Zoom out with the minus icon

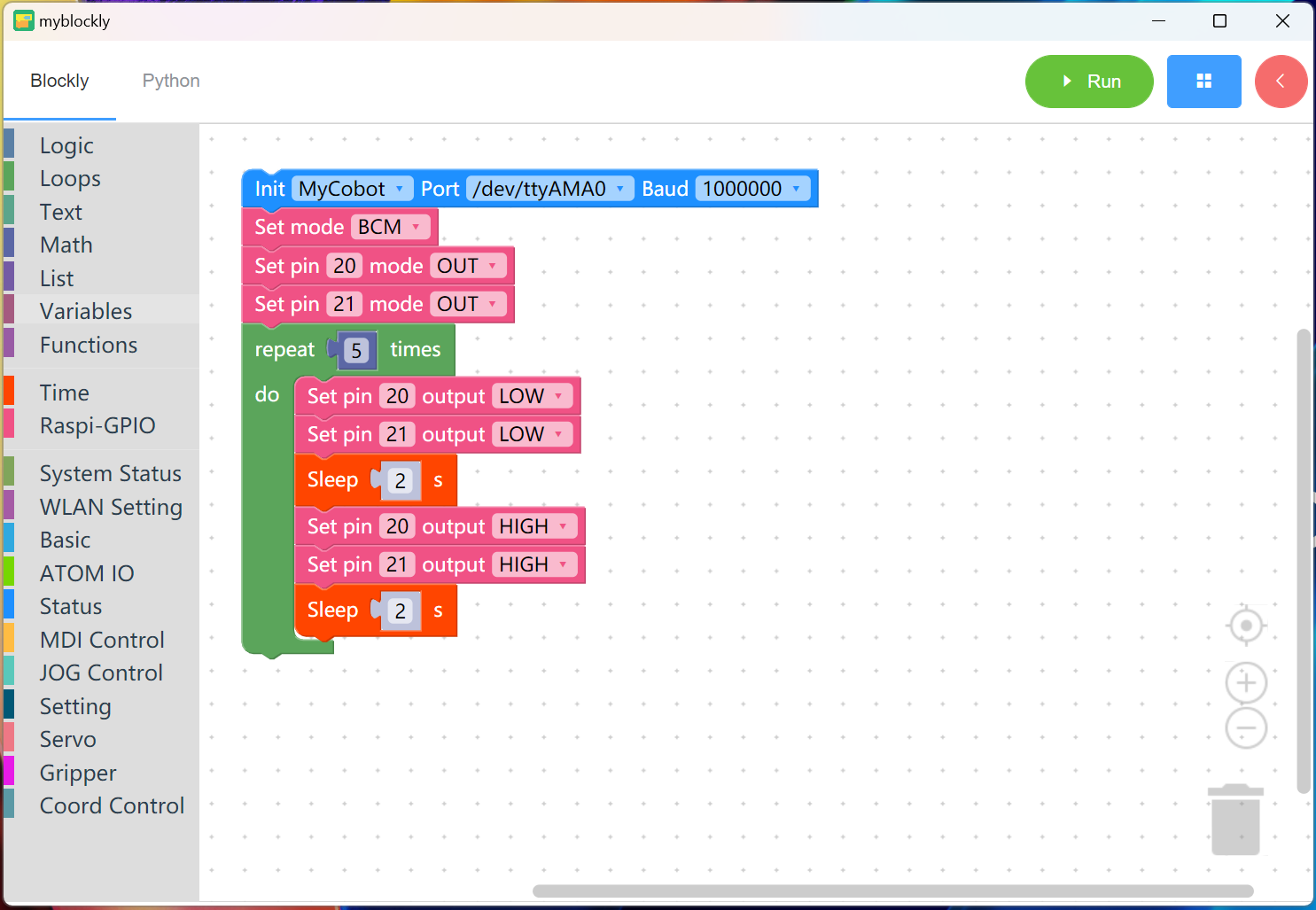click(1246, 728)
